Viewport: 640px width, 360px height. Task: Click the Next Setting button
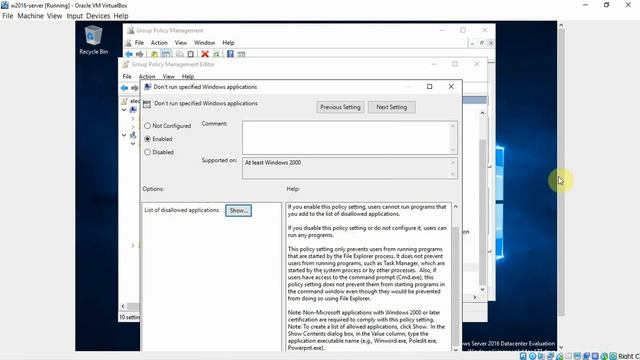(x=391, y=107)
